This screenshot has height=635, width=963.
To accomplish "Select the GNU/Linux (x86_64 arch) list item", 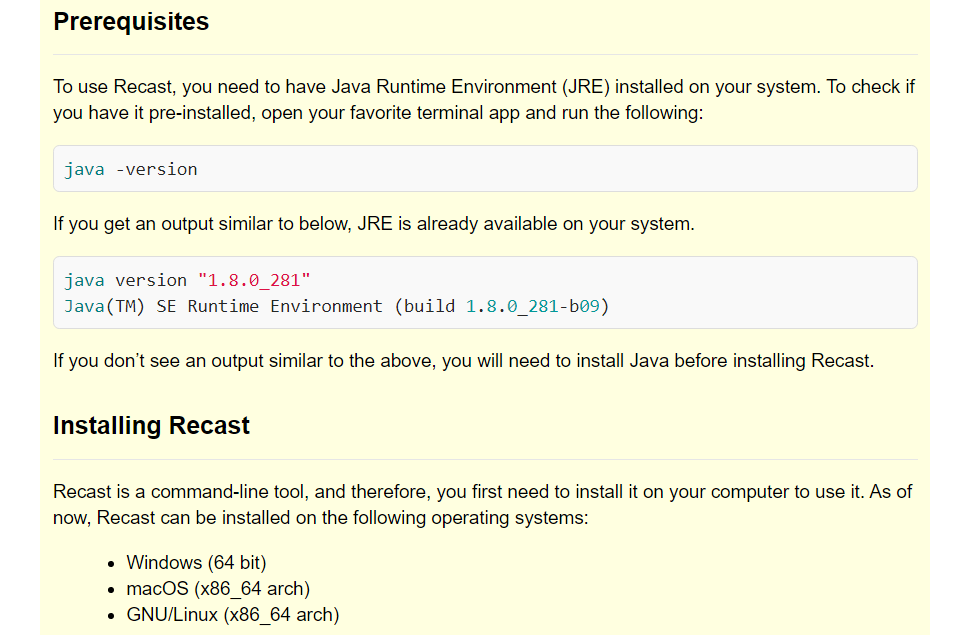I will pyautogui.click(x=232, y=614).
